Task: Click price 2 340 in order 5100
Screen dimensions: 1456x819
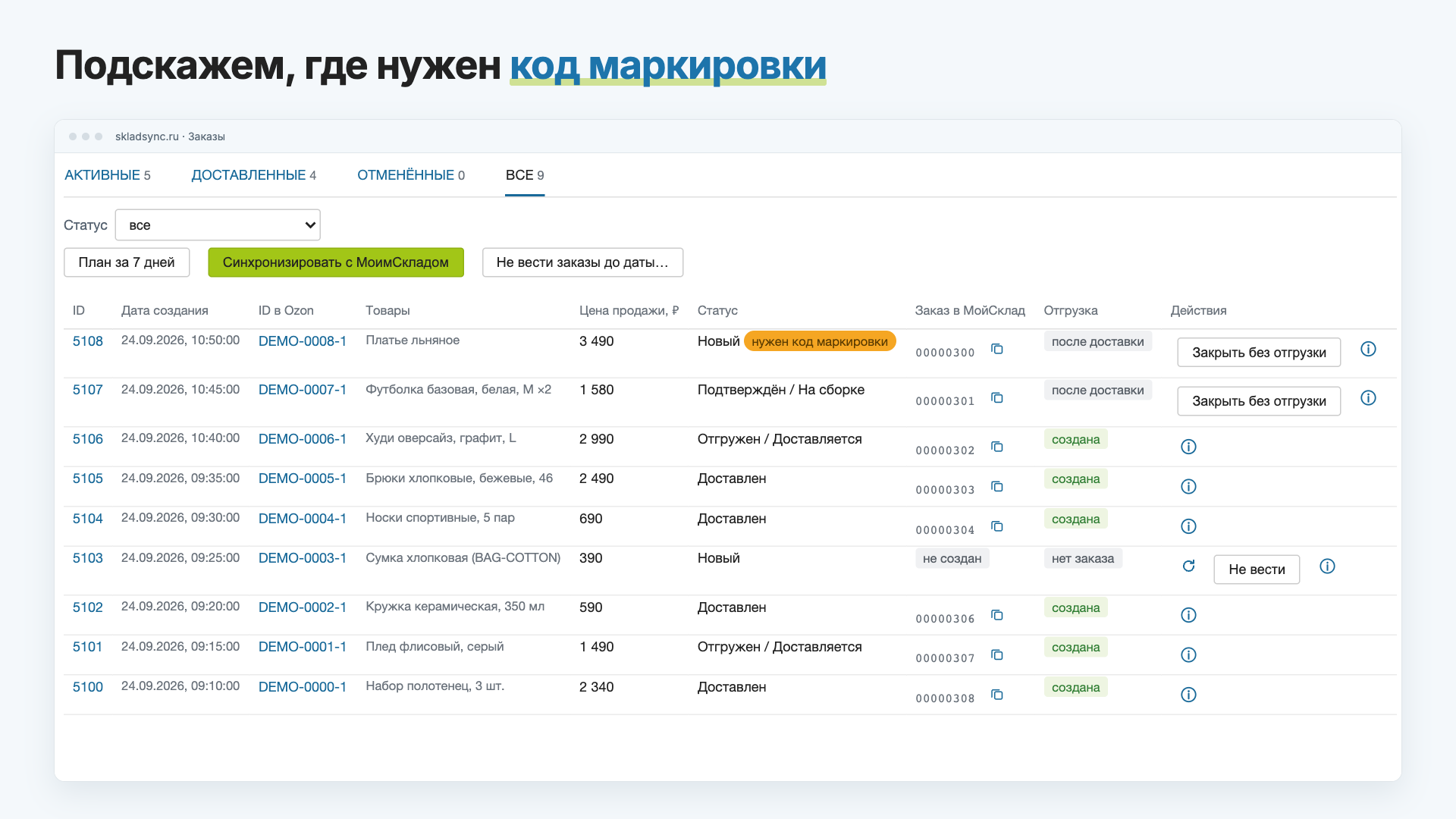Action: [597, 687]
